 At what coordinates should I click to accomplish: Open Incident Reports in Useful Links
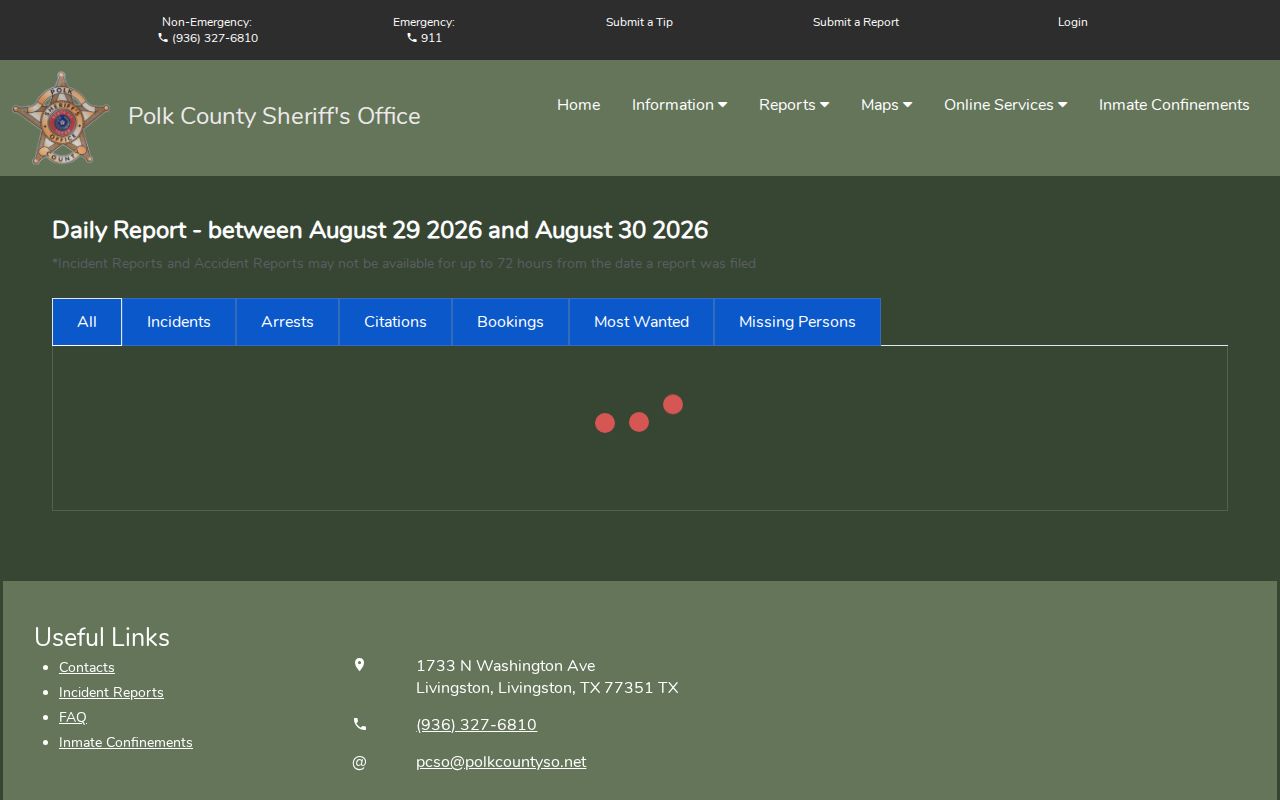coord(111,693)
